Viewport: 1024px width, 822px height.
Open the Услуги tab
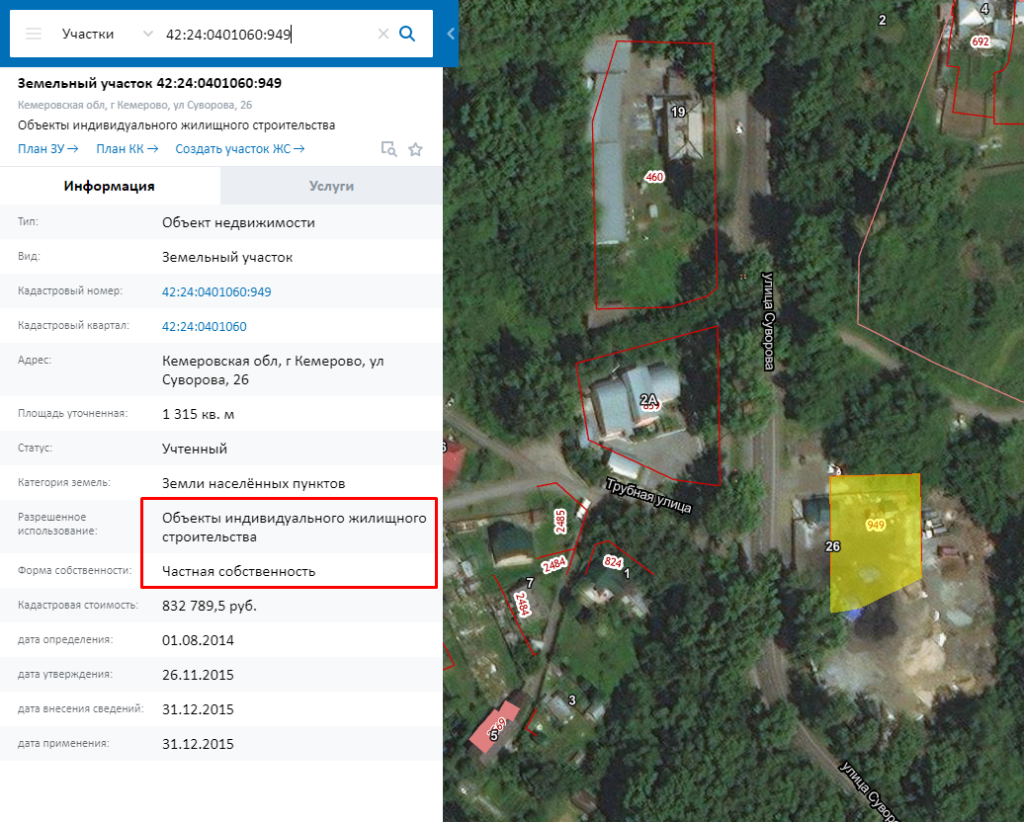[x=331, y=186]
